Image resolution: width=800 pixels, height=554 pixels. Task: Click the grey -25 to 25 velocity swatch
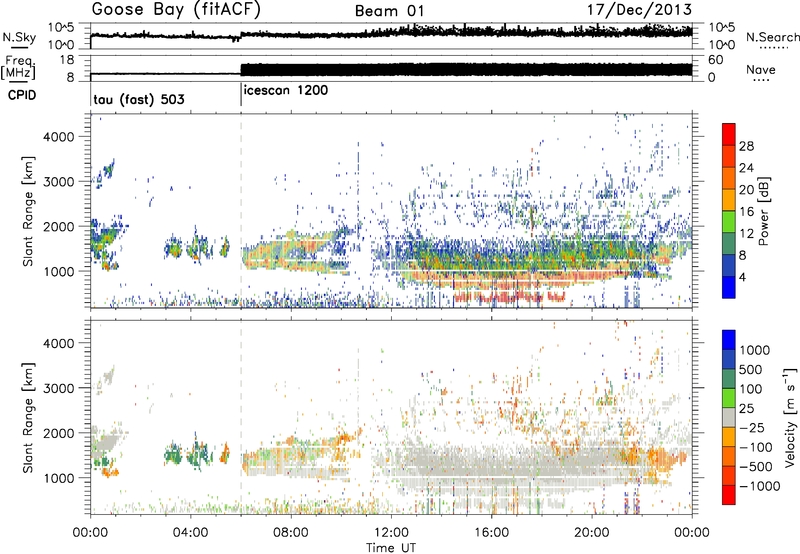coord(729,417)
